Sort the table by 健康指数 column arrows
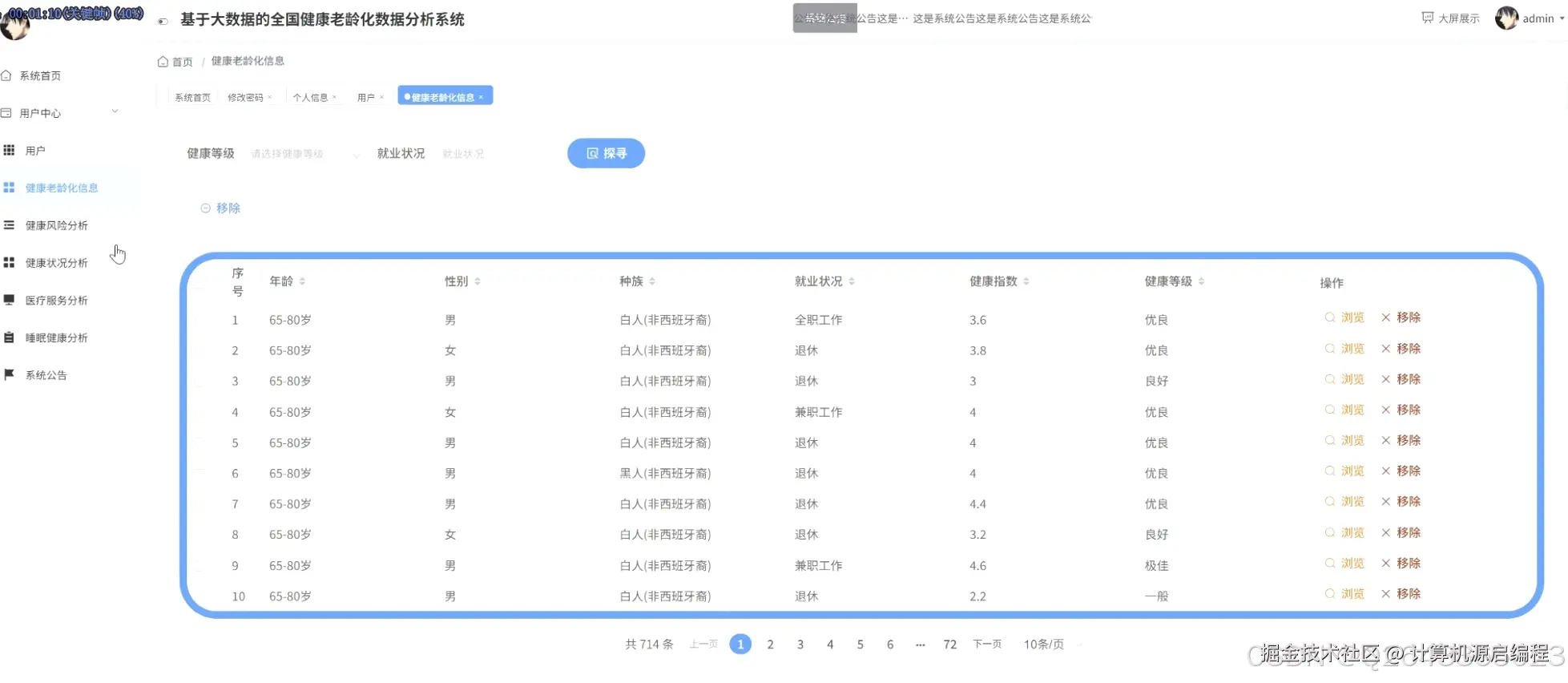The height and width of the screenshot is (683, 1568). click(1026, 281)
